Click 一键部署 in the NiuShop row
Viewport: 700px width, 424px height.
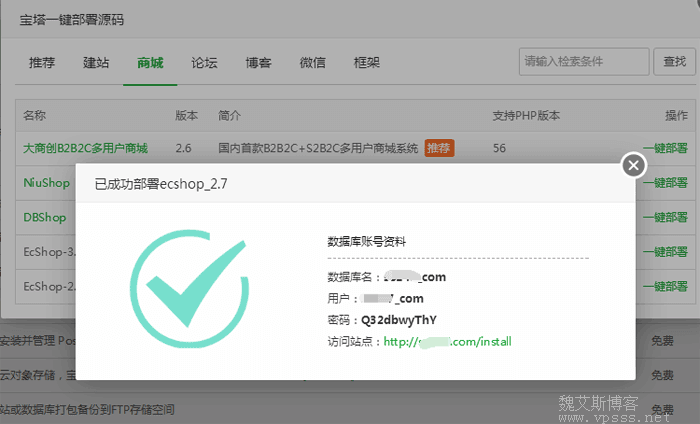pyautogui.click(x=665, y=183)
